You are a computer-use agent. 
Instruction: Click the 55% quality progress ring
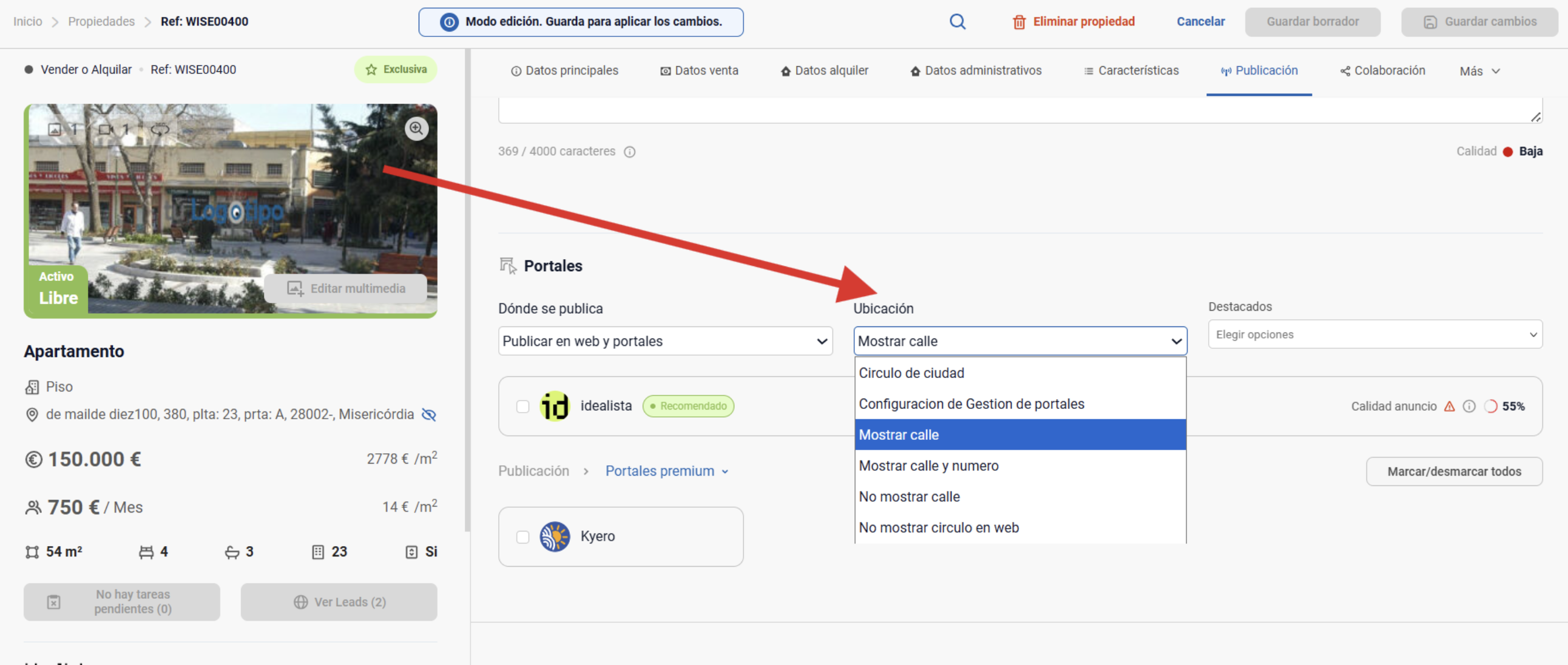click(x=1490, y=407)
